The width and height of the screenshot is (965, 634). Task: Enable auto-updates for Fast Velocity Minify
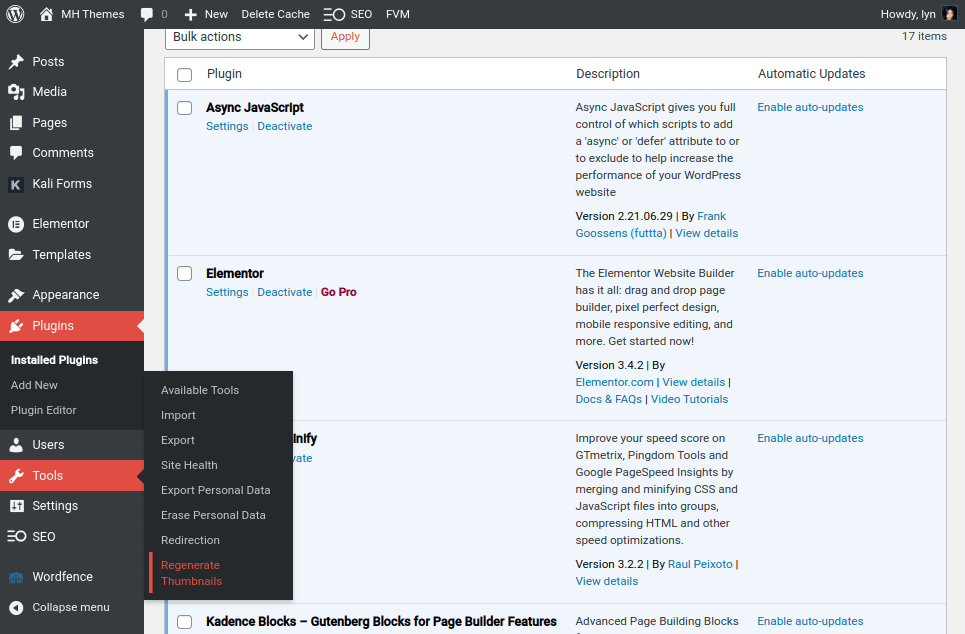click(810, 438)
